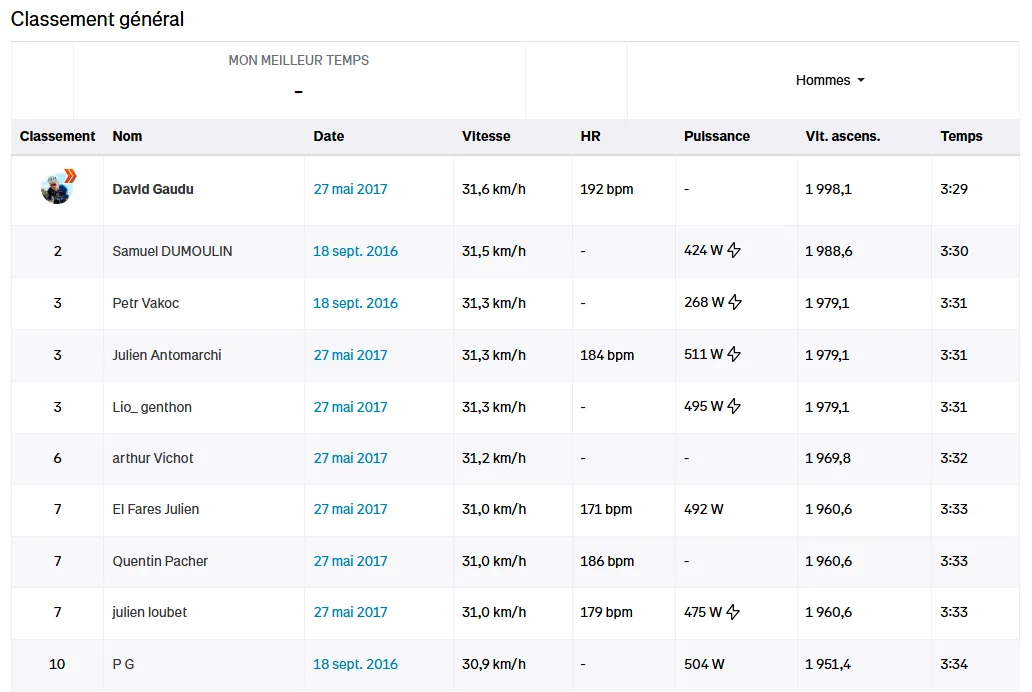Screen dimensions: 1032x692
Task: Open Julien Antomarchi's 27 mai 2017 effort
Action: coord(350,355)
